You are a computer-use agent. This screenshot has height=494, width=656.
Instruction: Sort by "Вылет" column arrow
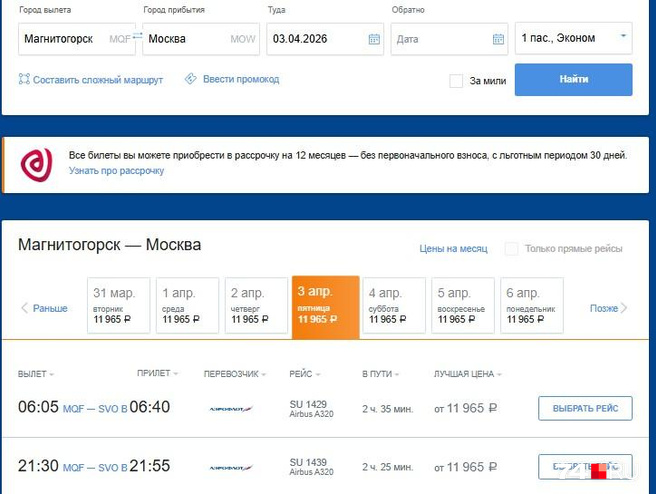tap(52, 374)
